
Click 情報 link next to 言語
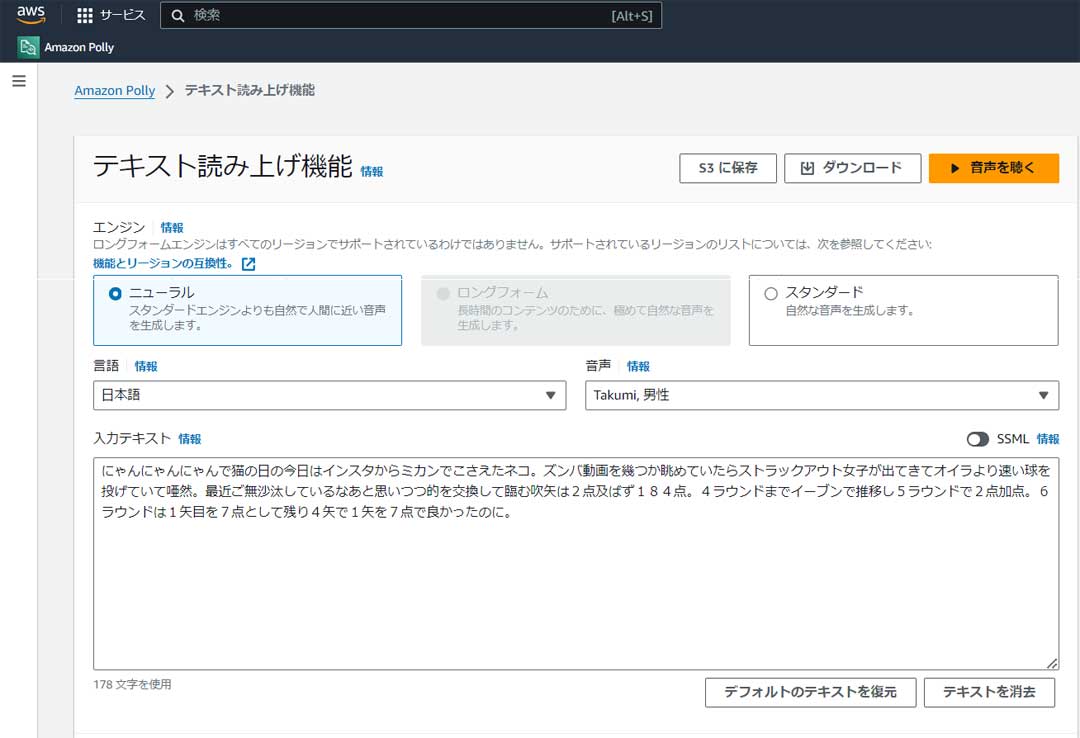(x=146, y=366)
